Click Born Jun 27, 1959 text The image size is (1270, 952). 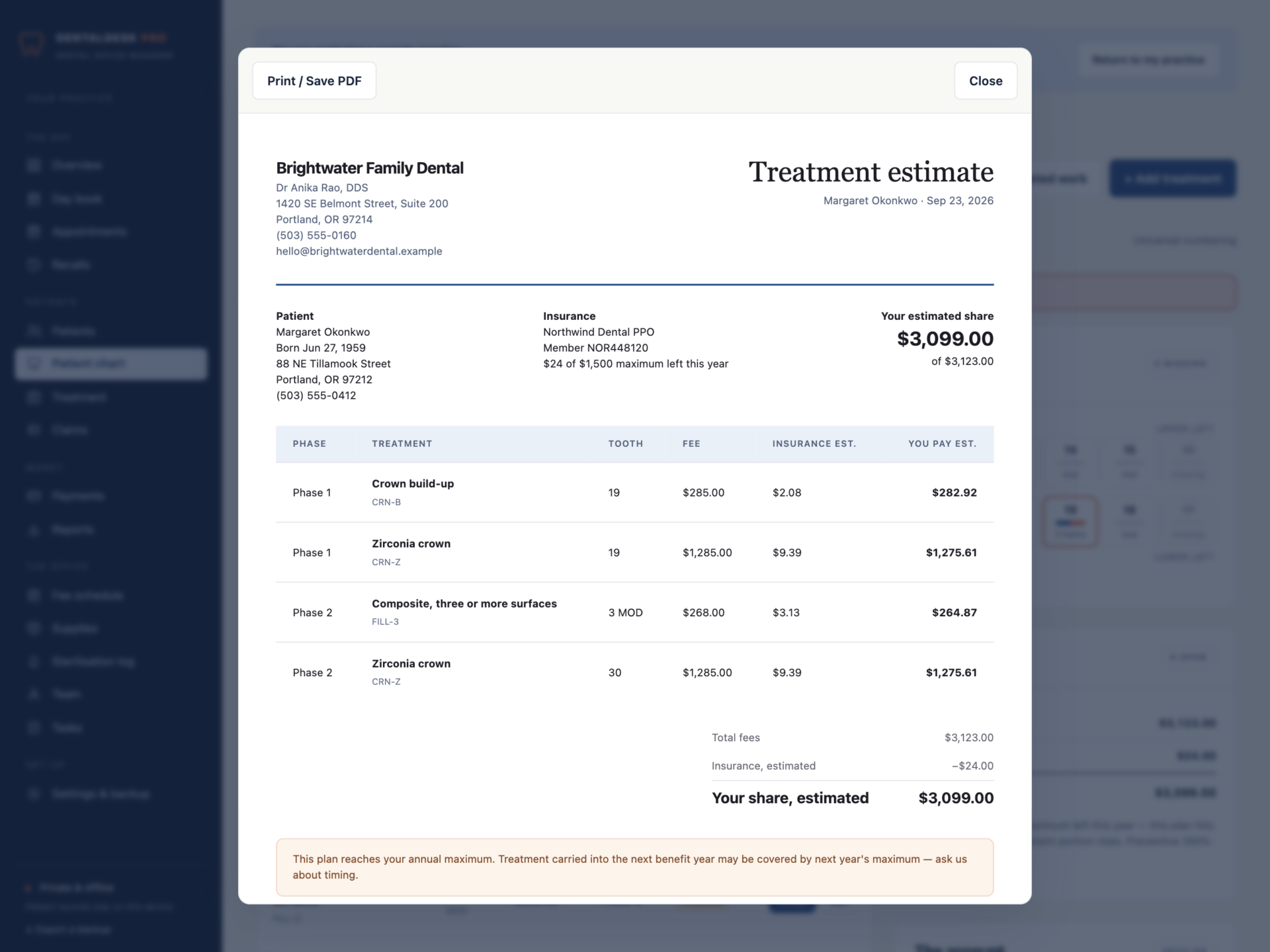(321, 348)
